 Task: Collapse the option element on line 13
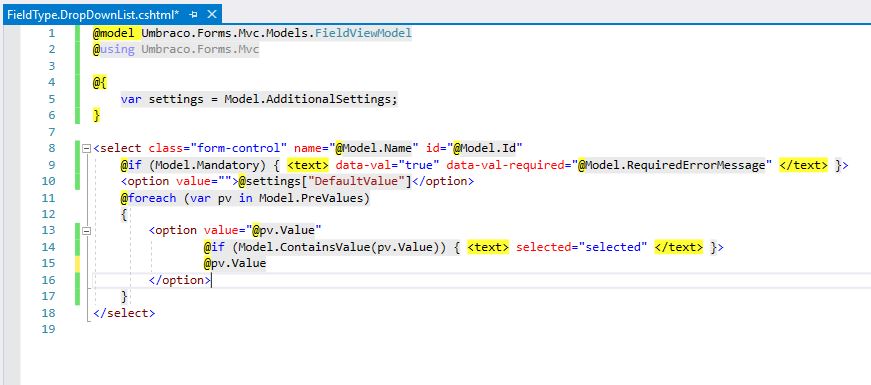tap(86, 231)
